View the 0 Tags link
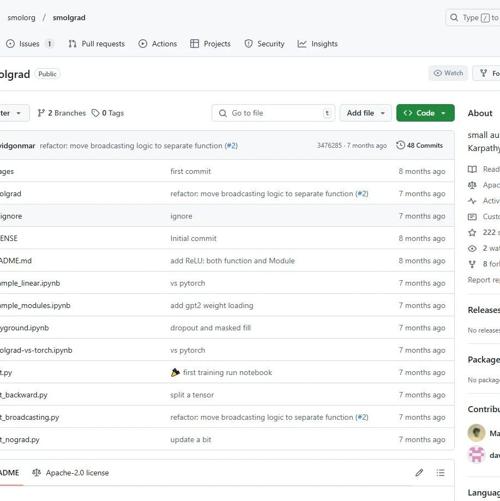This screenshot has width=500, height=501. [x=108, y=113]
